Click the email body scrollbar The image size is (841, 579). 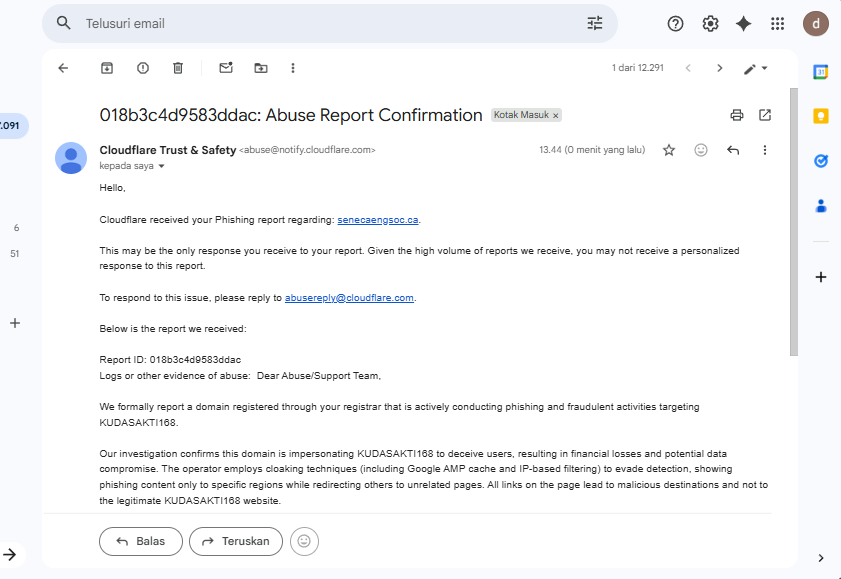click(x=794, y=222)
